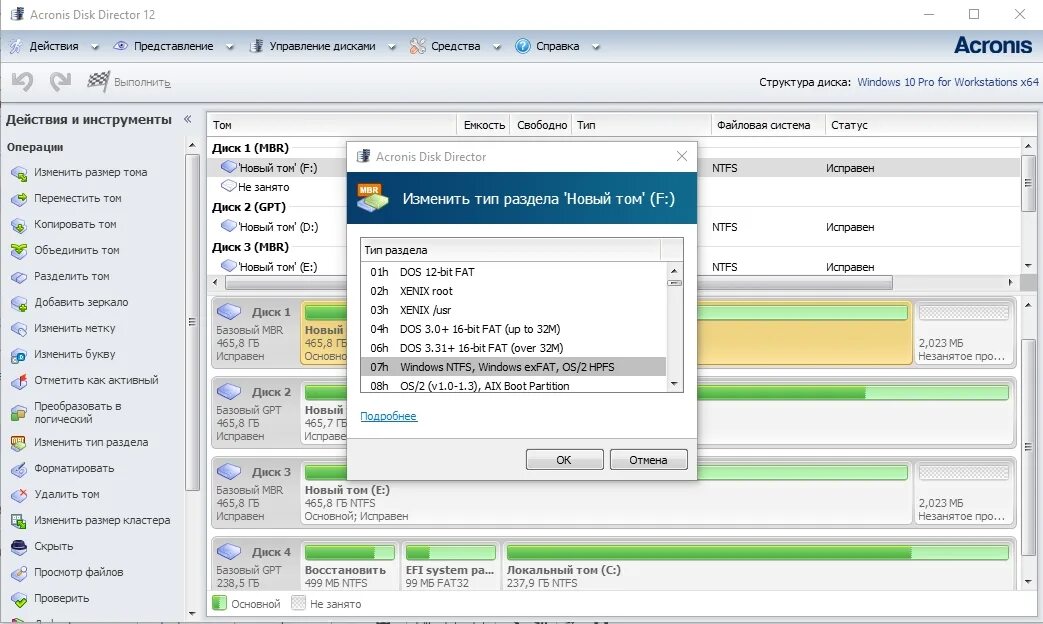
Task: Click the Файловая система column header
Action: pos(767,124)
